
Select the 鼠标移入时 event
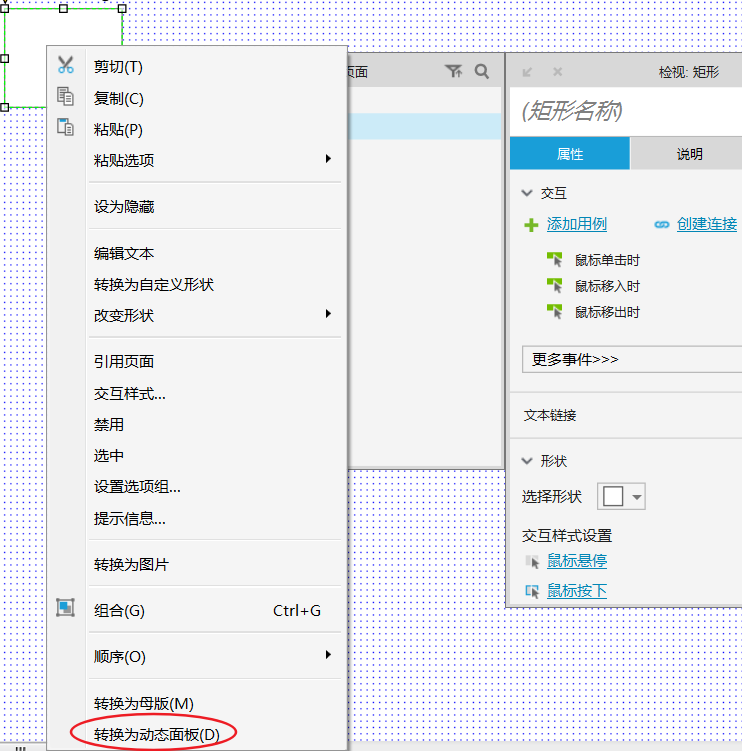(607, 286)
